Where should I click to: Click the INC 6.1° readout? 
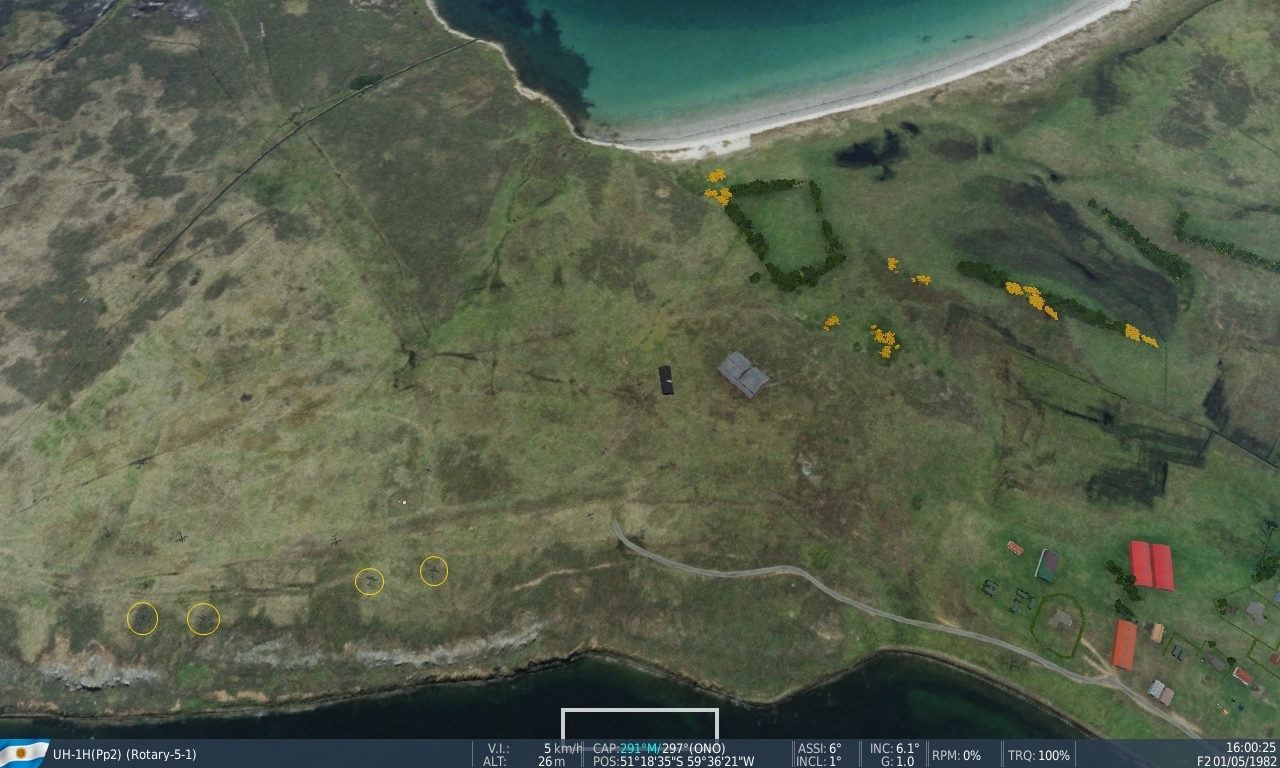[894, 748]
